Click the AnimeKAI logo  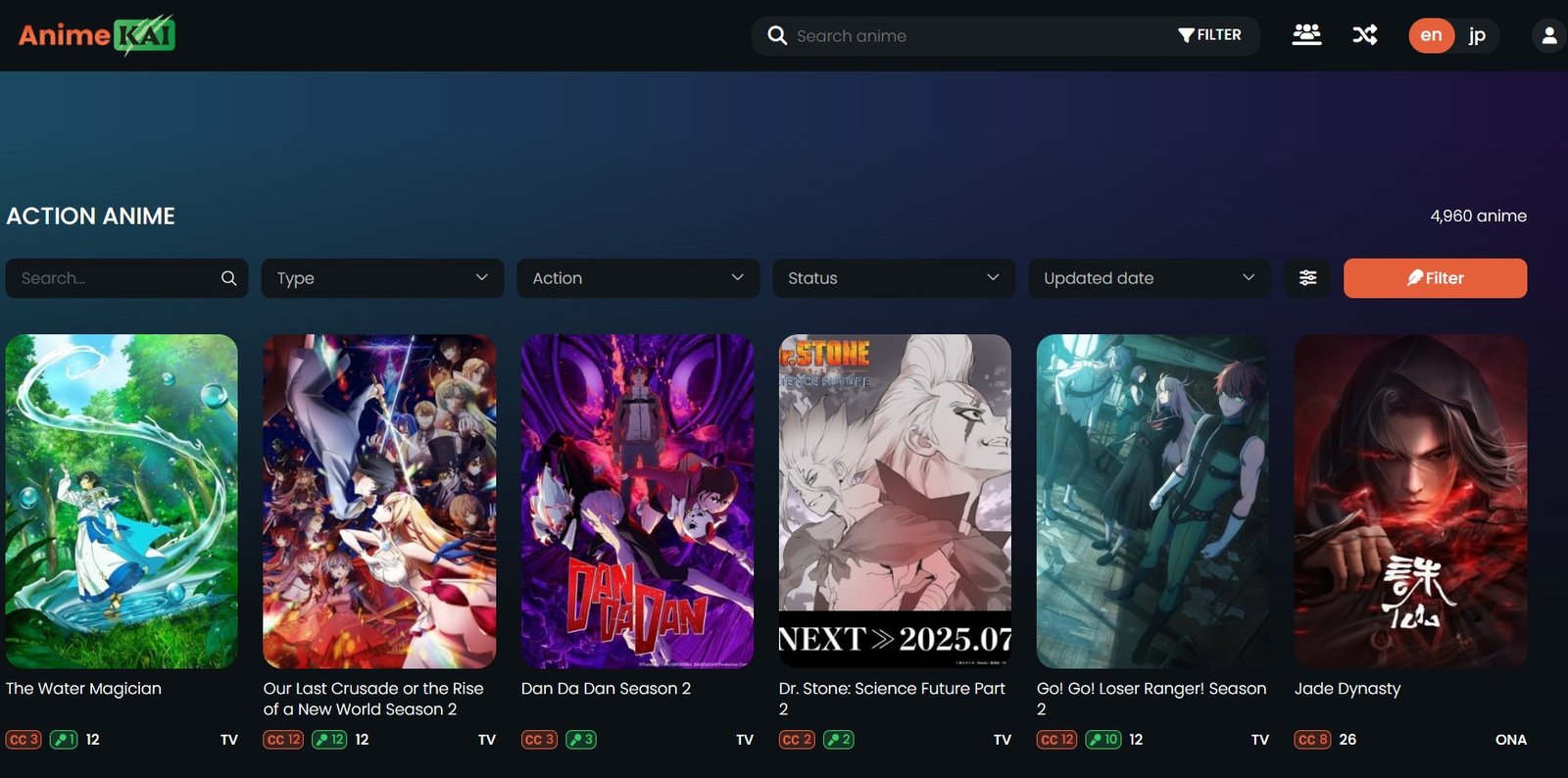(96, 35)
